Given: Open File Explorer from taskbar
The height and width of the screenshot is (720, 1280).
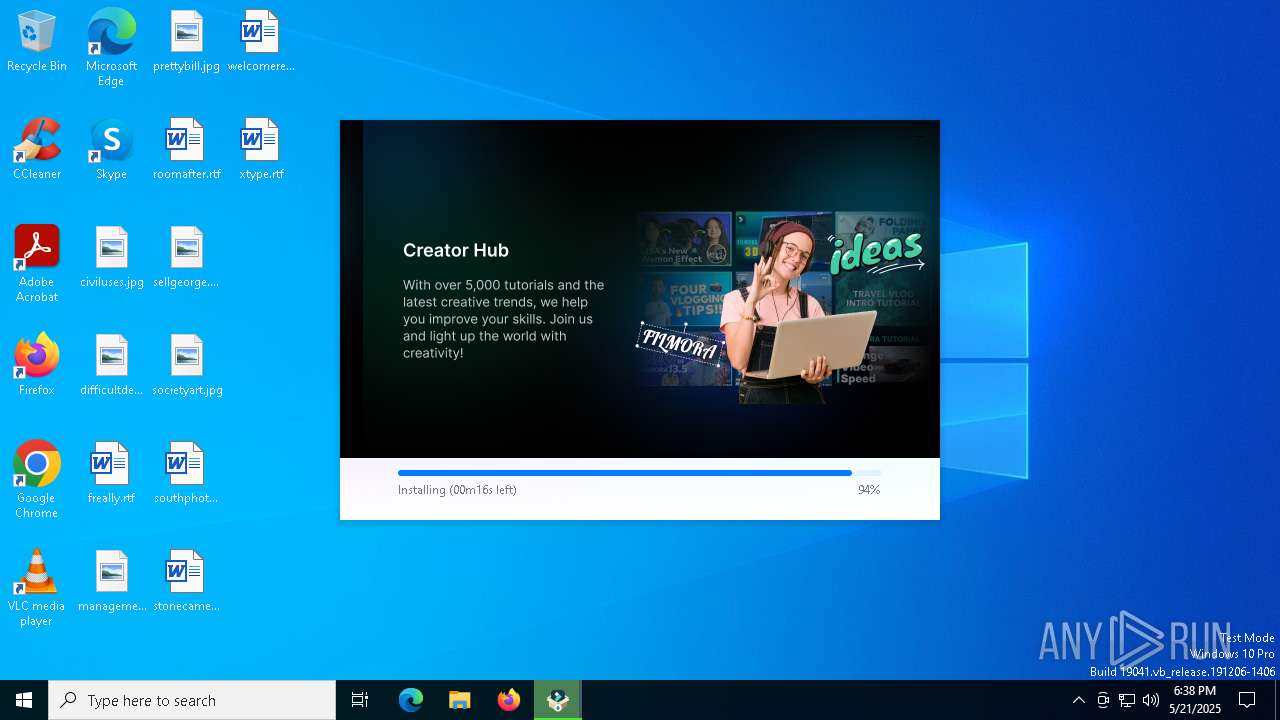Looking at the screenshot, I should pyautogui.click(x=460, y=700).
